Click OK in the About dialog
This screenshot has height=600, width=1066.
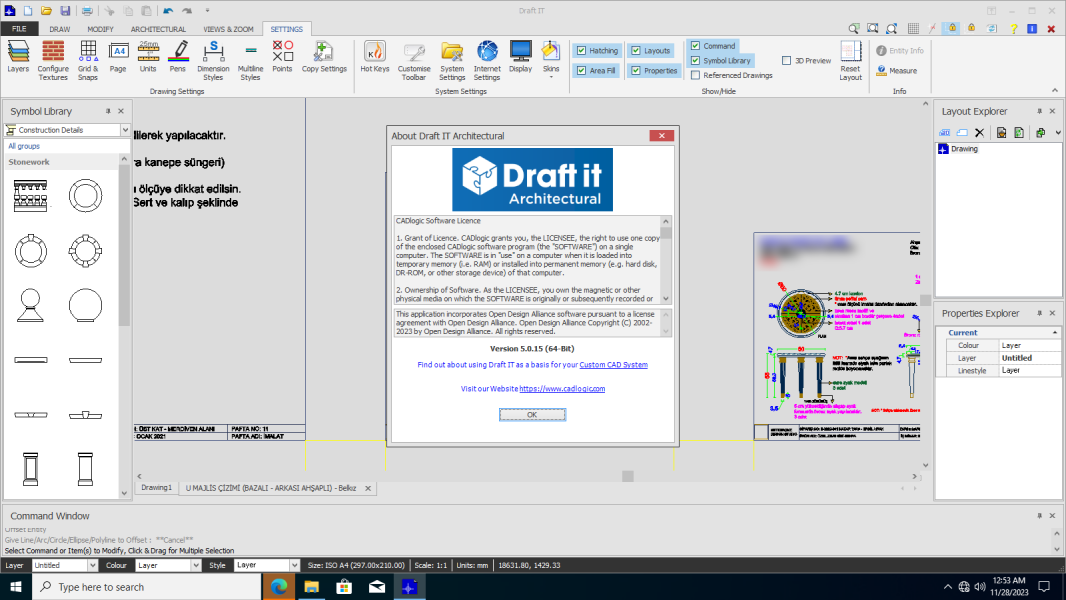[532, 414]
